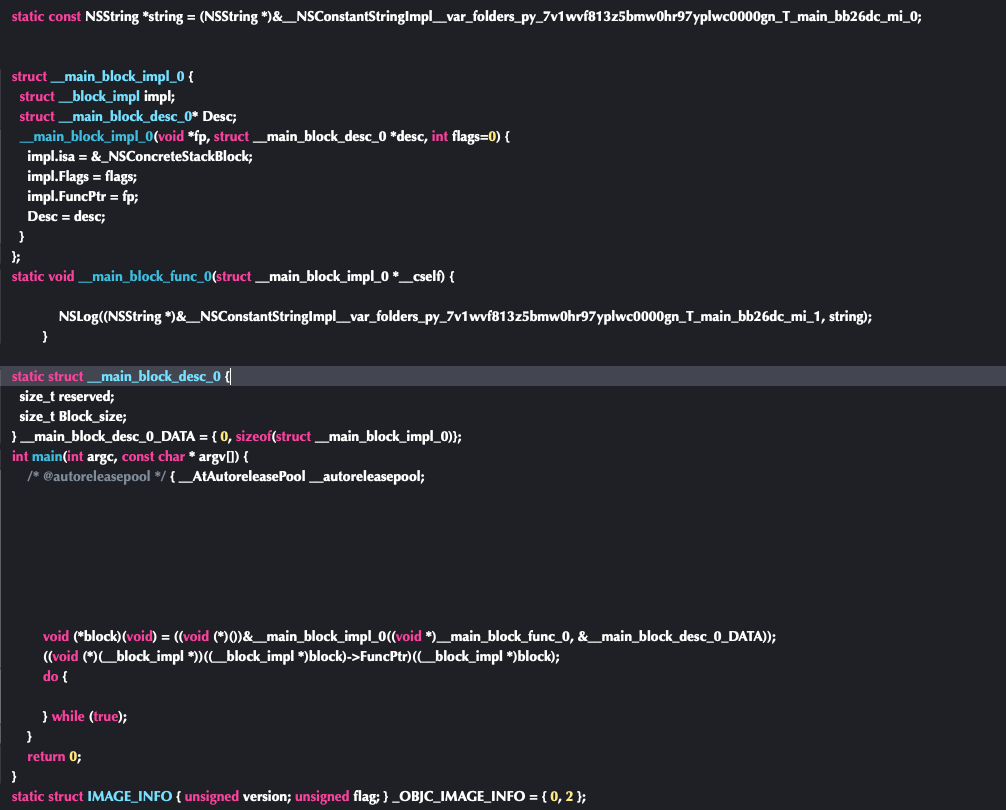The image size is (1006, 810).
Task: Click "static const" at the top line
Action: pos(46,16)
